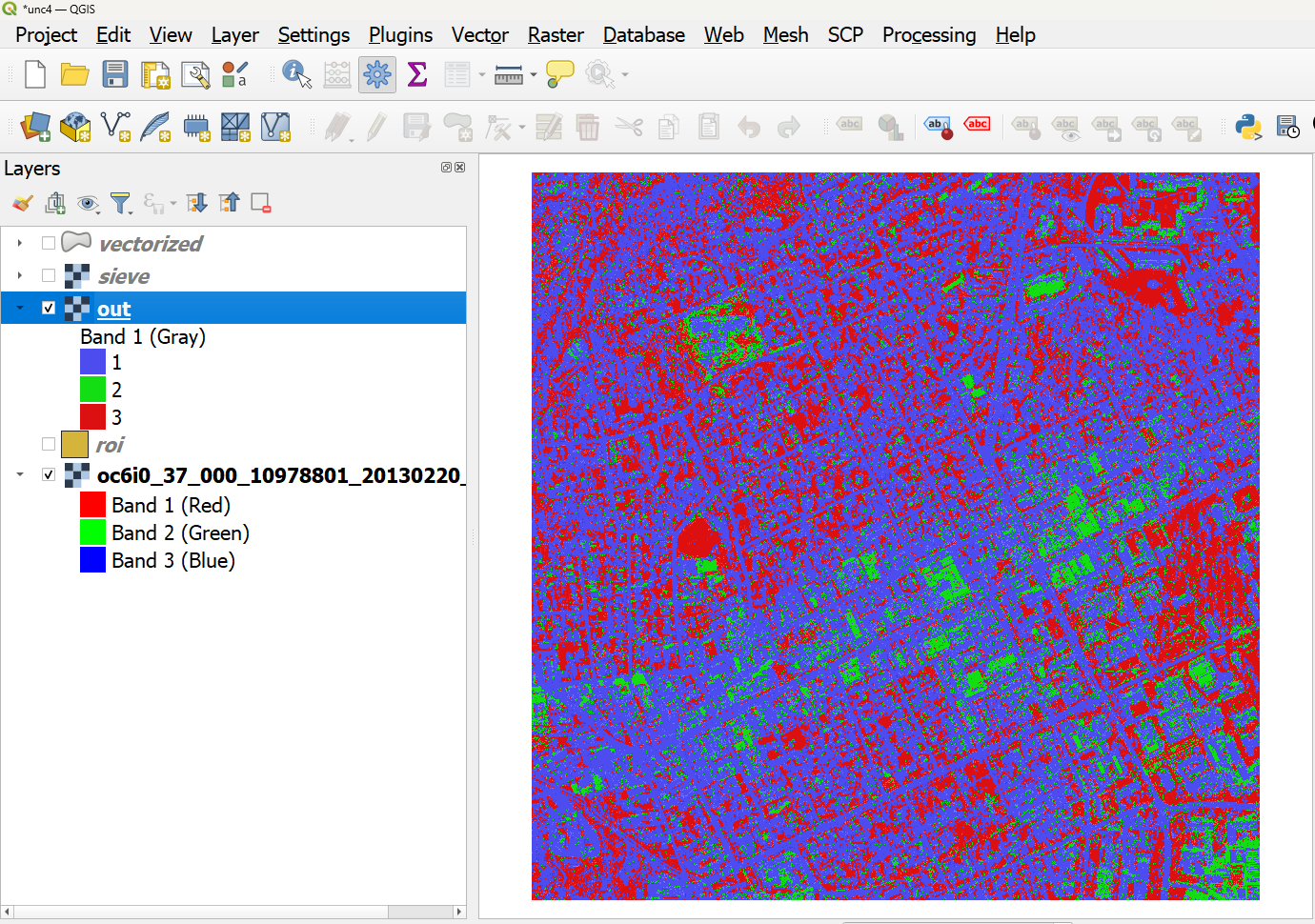Image resolution: width=1315 pixels, height=924 pixels.
Task: Open the Manage Map Themes dropdown
Action: pyautogui.click(x=89, y=202)
